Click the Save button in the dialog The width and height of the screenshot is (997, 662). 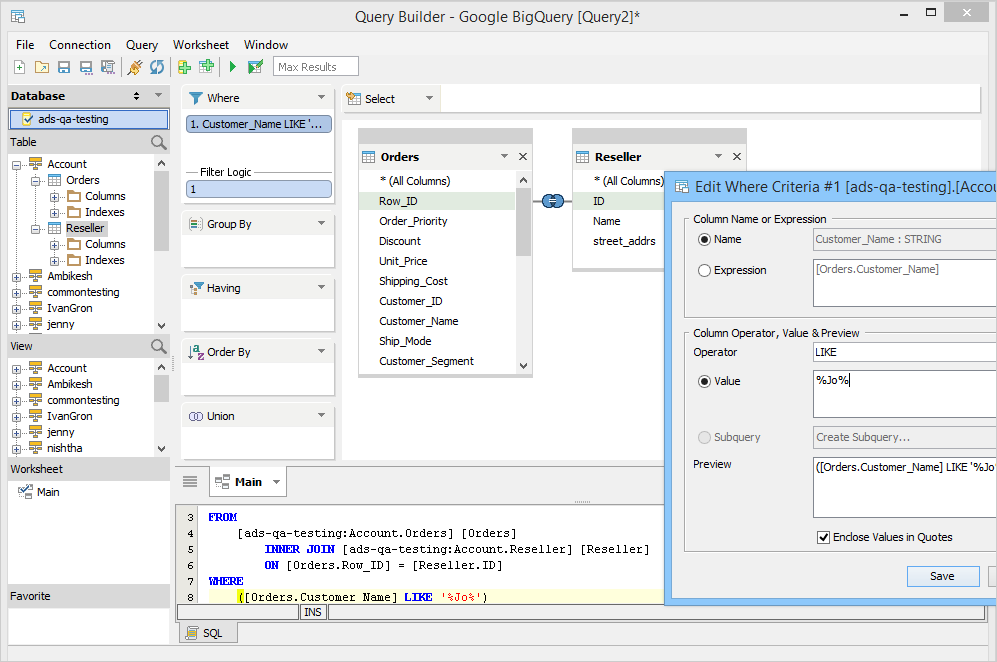click(x=943, y=576)
